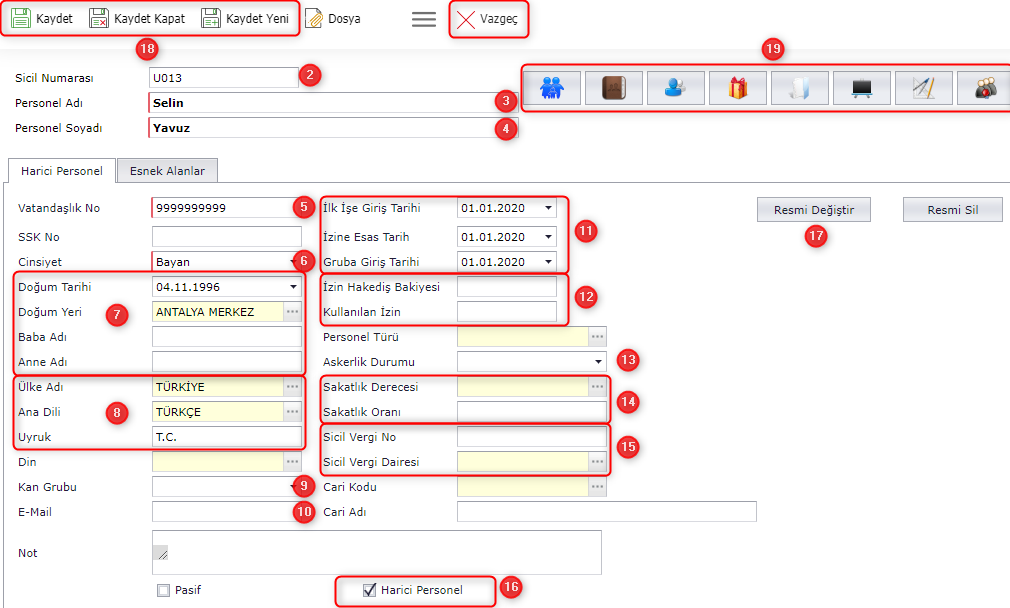Image resolution: width=1010 pixels, height=608 pixels.
Task: Click into the E-Mail input field
Action: (x=220, y=512)
